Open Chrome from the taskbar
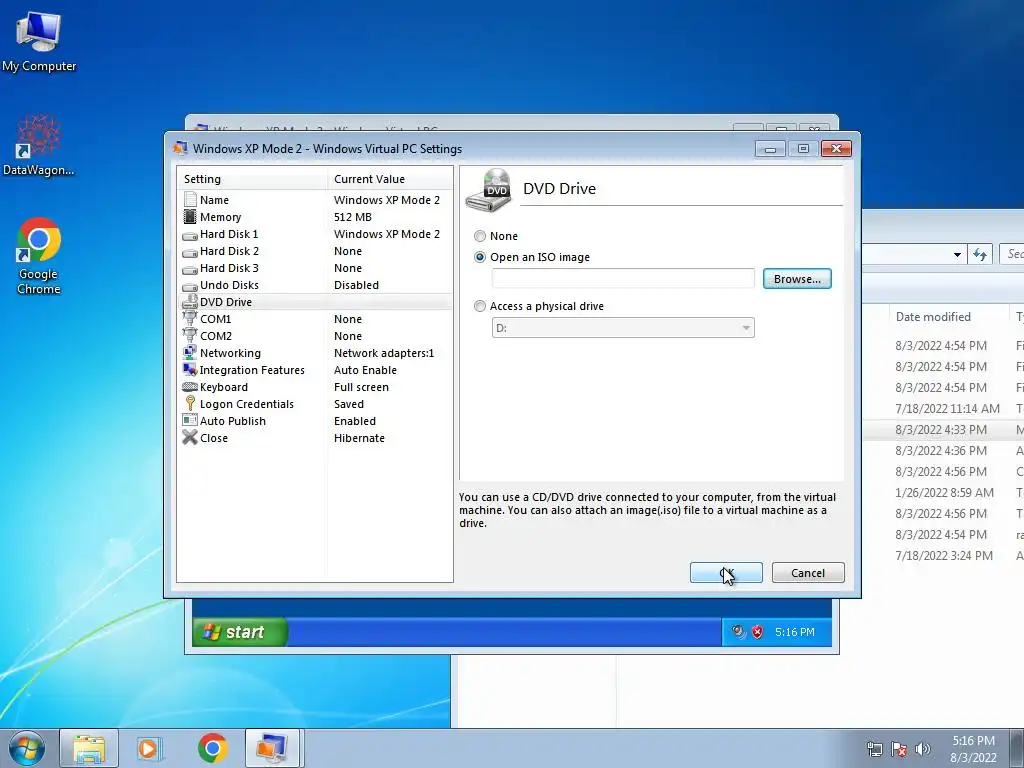This screenshot has height=768, width=1024. click(212, 748)
